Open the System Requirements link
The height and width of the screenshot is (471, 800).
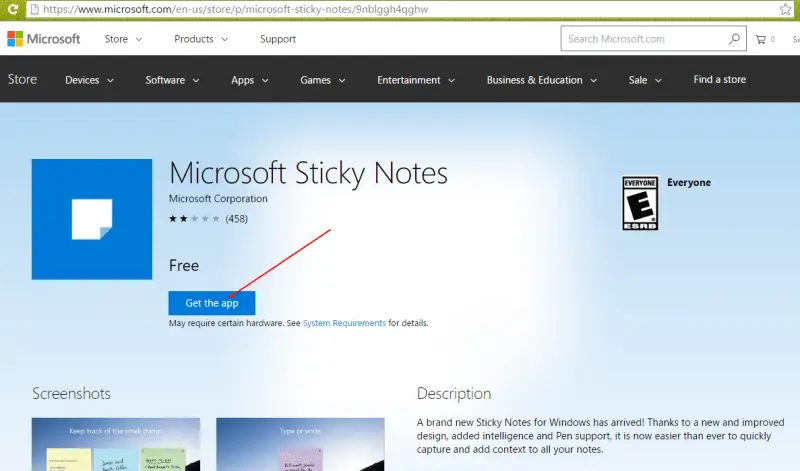tap(344, 323)
